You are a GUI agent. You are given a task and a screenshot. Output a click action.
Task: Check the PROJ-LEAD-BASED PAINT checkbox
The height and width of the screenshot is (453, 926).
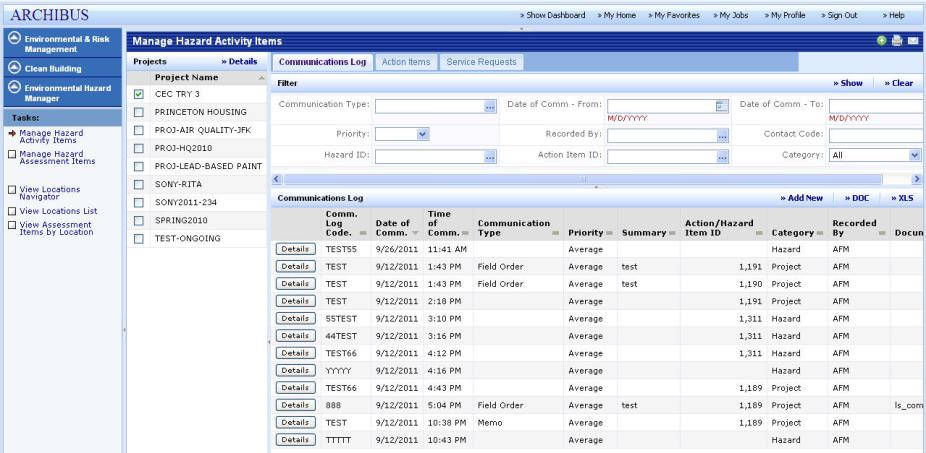point(139,167)
